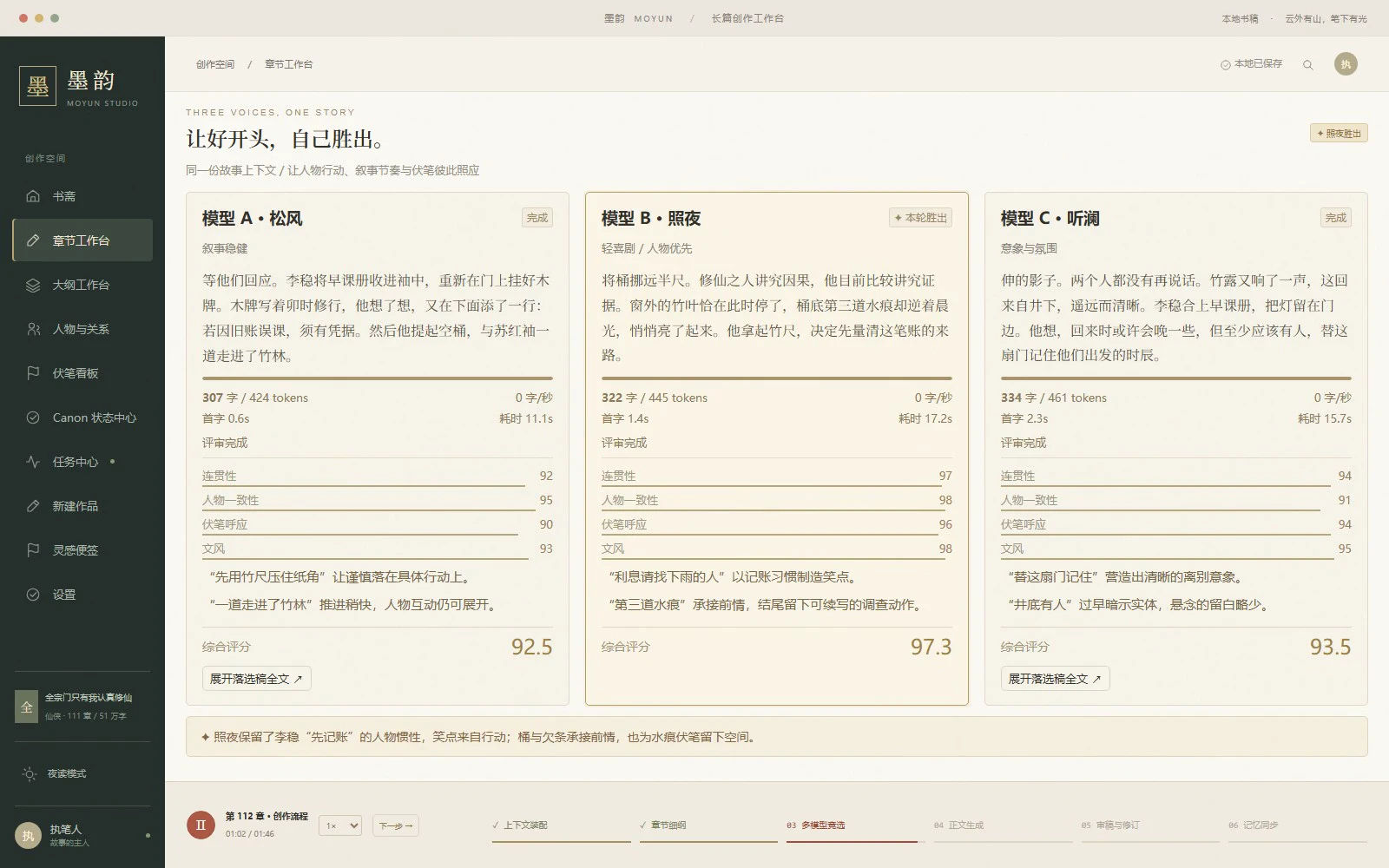Viewport: 1389px width, 868px height.
Task: Open 书斋 home icon in sidebar
Action: 33,196
